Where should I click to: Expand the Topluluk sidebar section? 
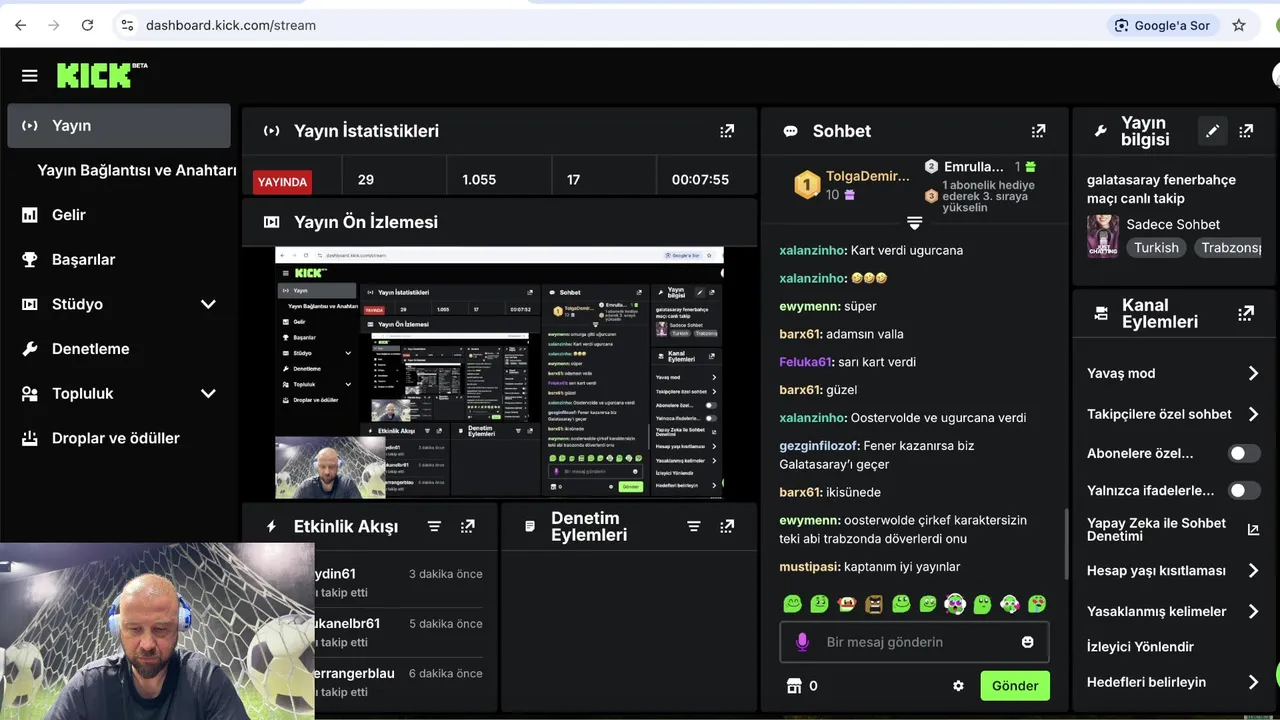coord(208,393)
